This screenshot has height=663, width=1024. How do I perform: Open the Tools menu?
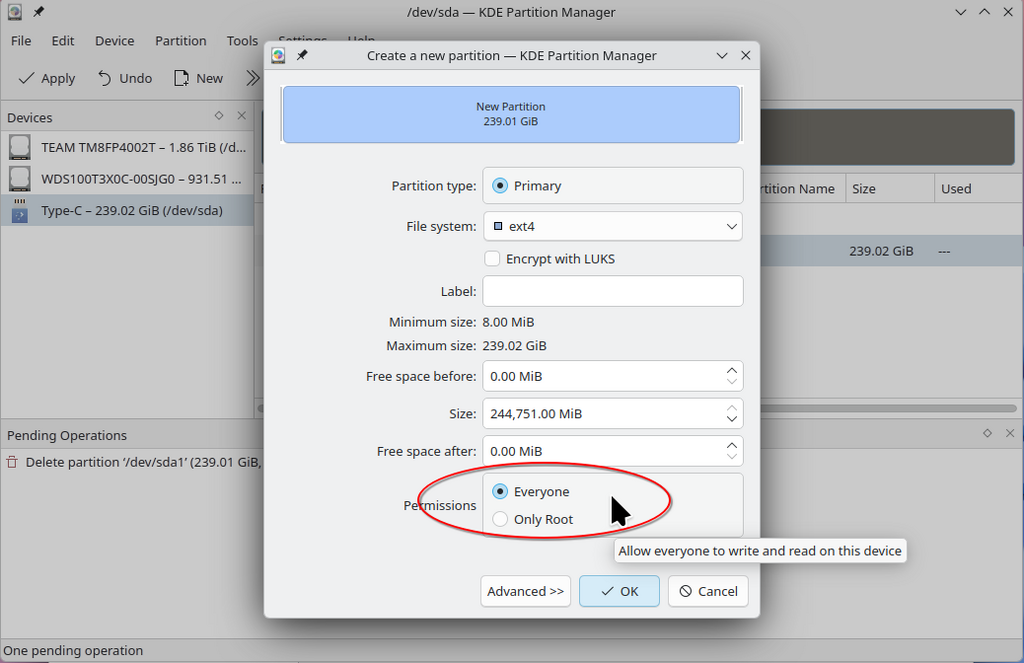[x=242, y=40]
